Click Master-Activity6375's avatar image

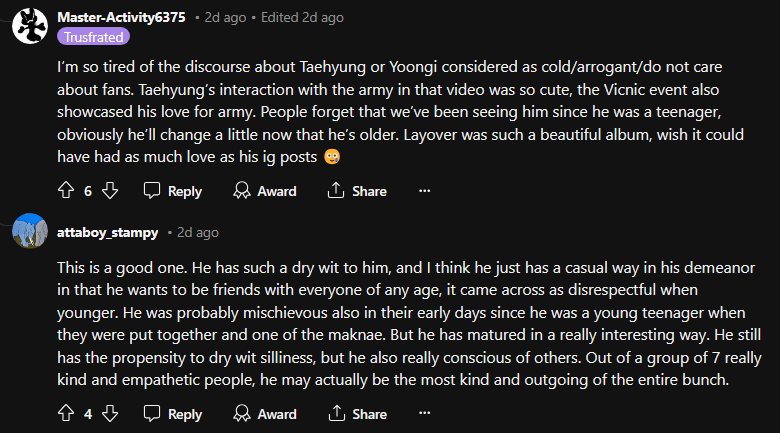[29, 24]
